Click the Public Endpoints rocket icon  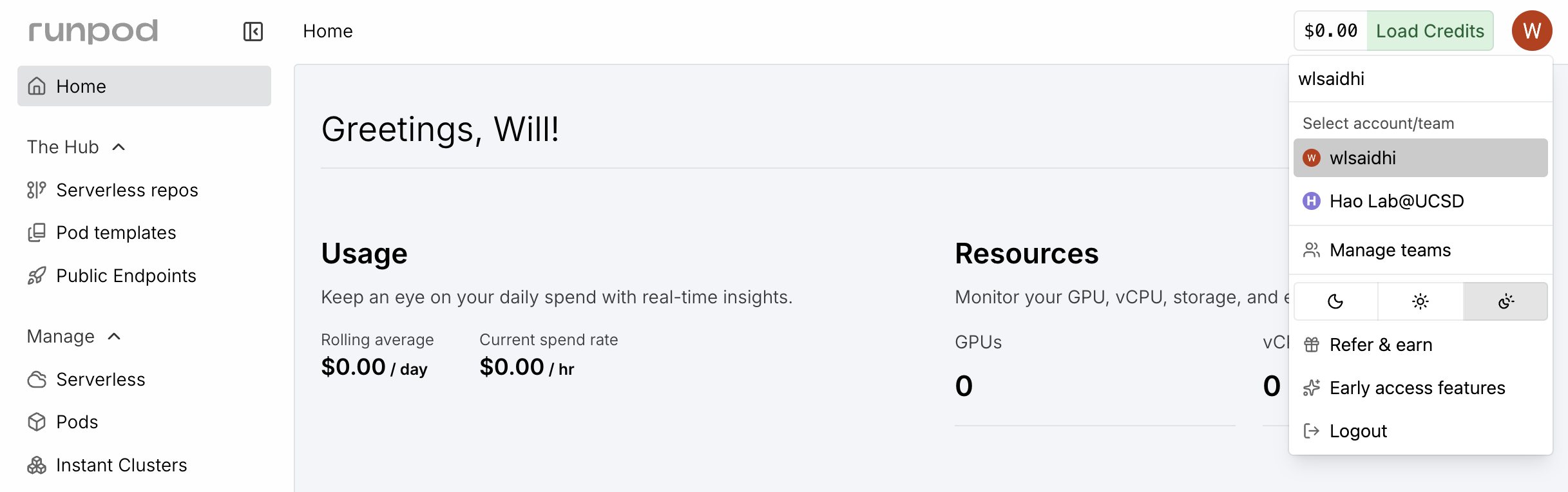37,276
